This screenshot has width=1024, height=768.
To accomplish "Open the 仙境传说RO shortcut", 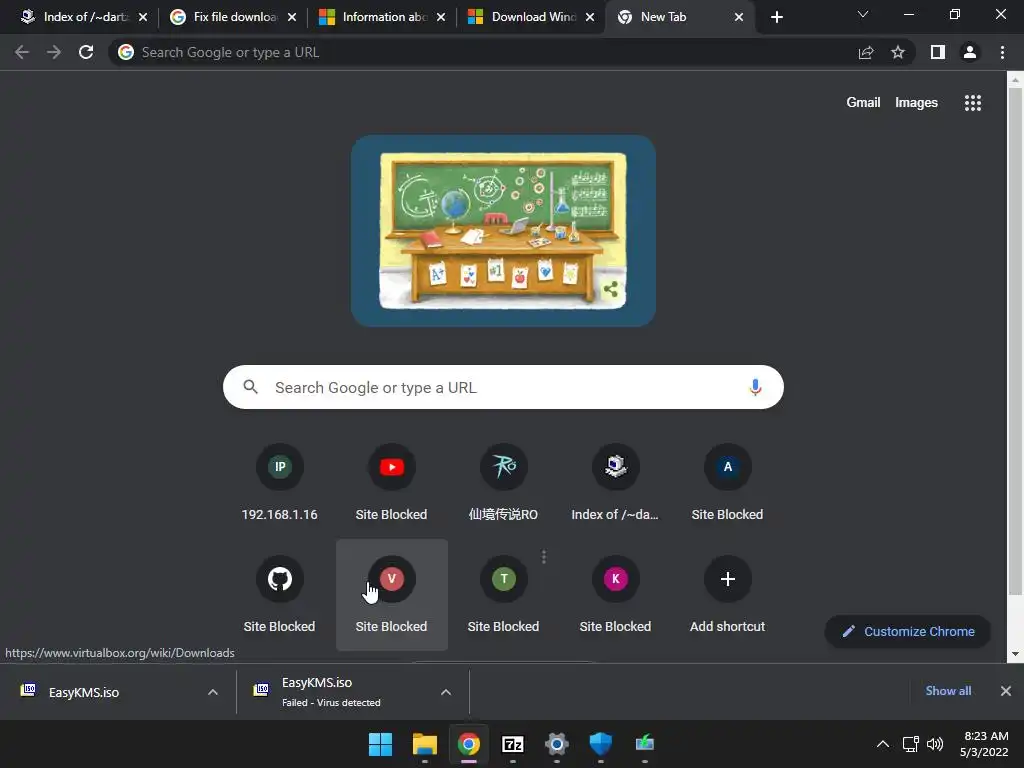I will [504, 483].
